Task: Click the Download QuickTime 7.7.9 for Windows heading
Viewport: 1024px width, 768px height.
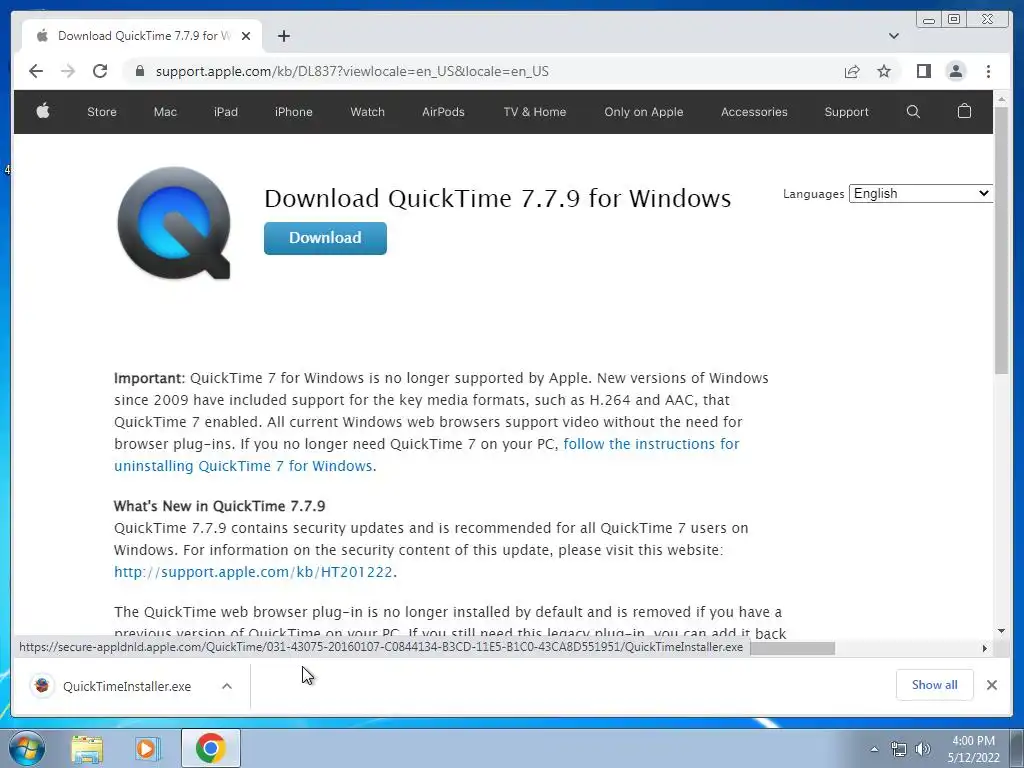Action: (498, 198)
